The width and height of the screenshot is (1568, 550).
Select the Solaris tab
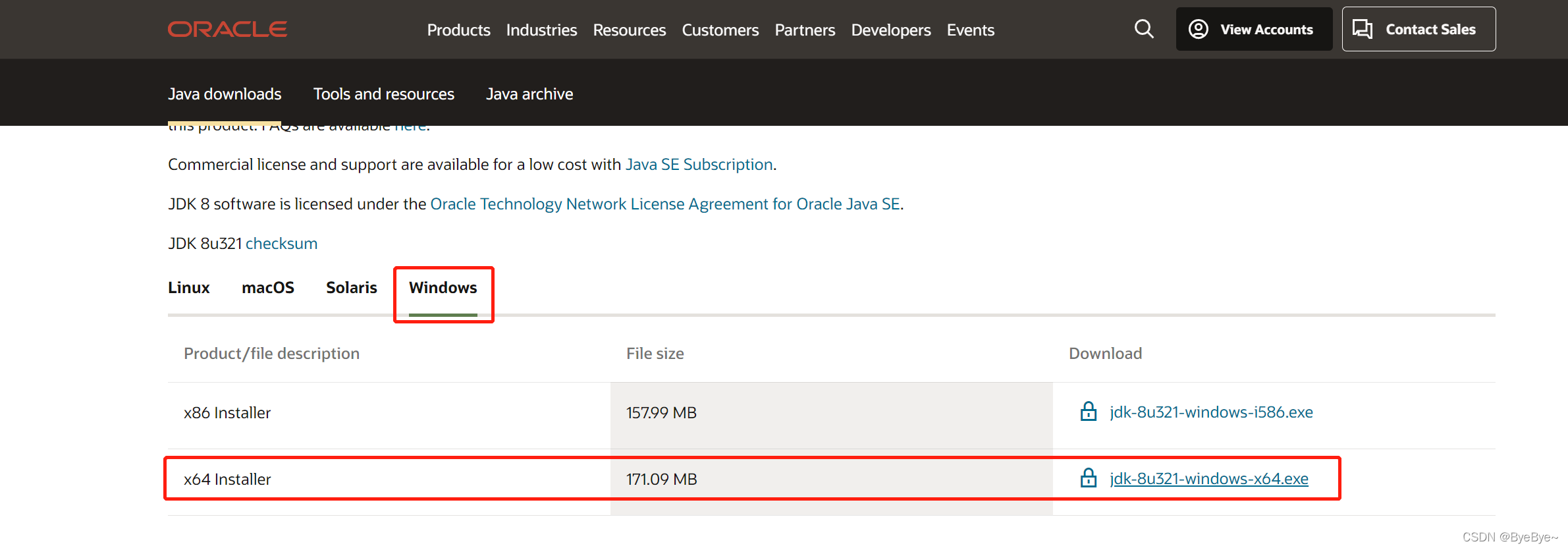352,288
